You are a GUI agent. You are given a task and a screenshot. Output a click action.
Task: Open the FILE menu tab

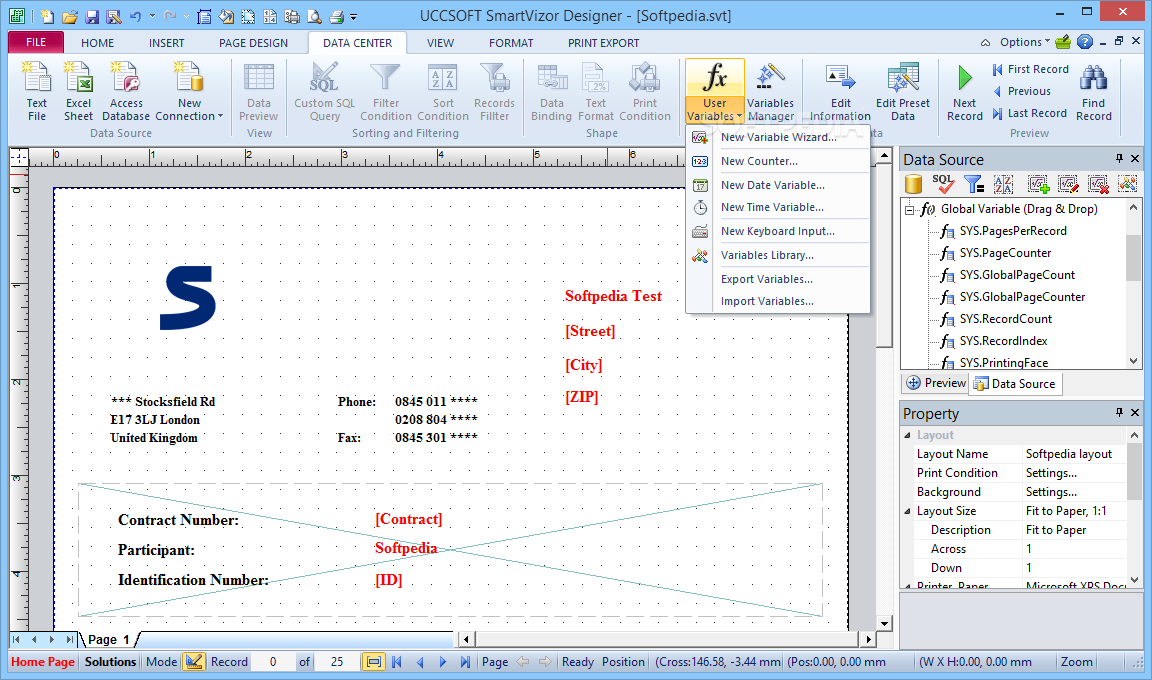tap(36, 43)
